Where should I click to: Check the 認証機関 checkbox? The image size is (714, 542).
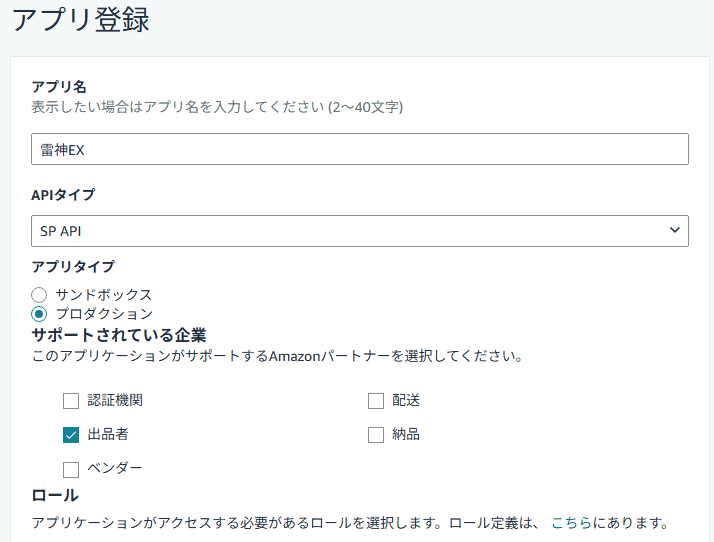click(71, 401)
